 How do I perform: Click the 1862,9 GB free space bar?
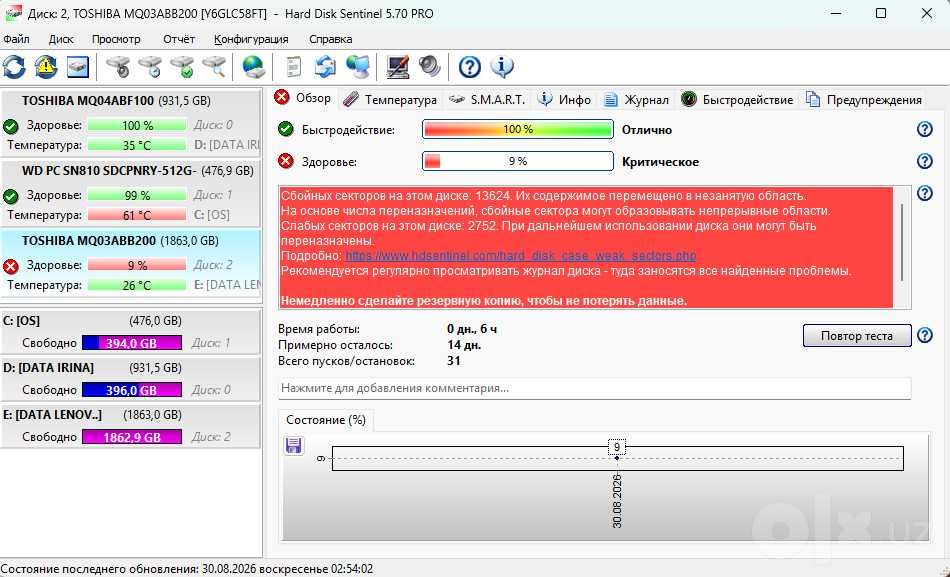click(132, 437)
